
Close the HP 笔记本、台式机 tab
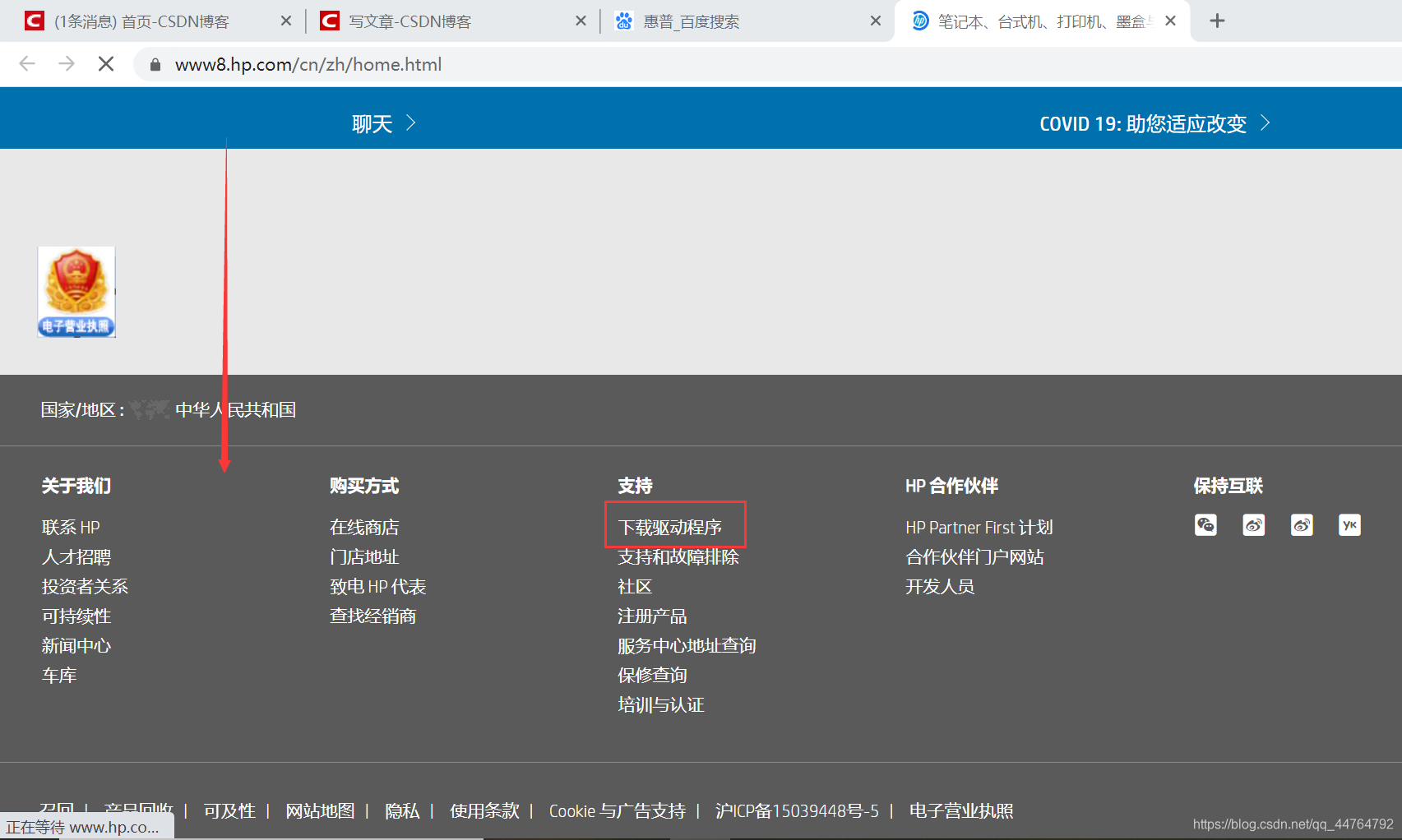(x=1171, y=21)
